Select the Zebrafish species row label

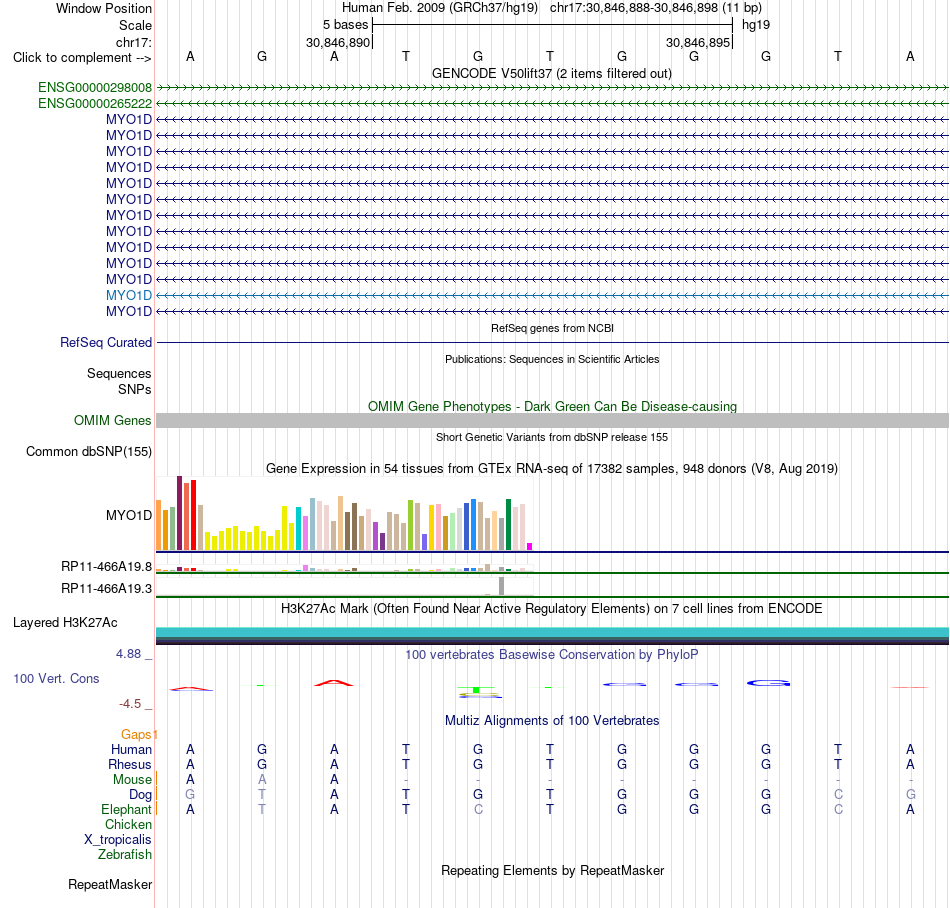coord(125,855)
